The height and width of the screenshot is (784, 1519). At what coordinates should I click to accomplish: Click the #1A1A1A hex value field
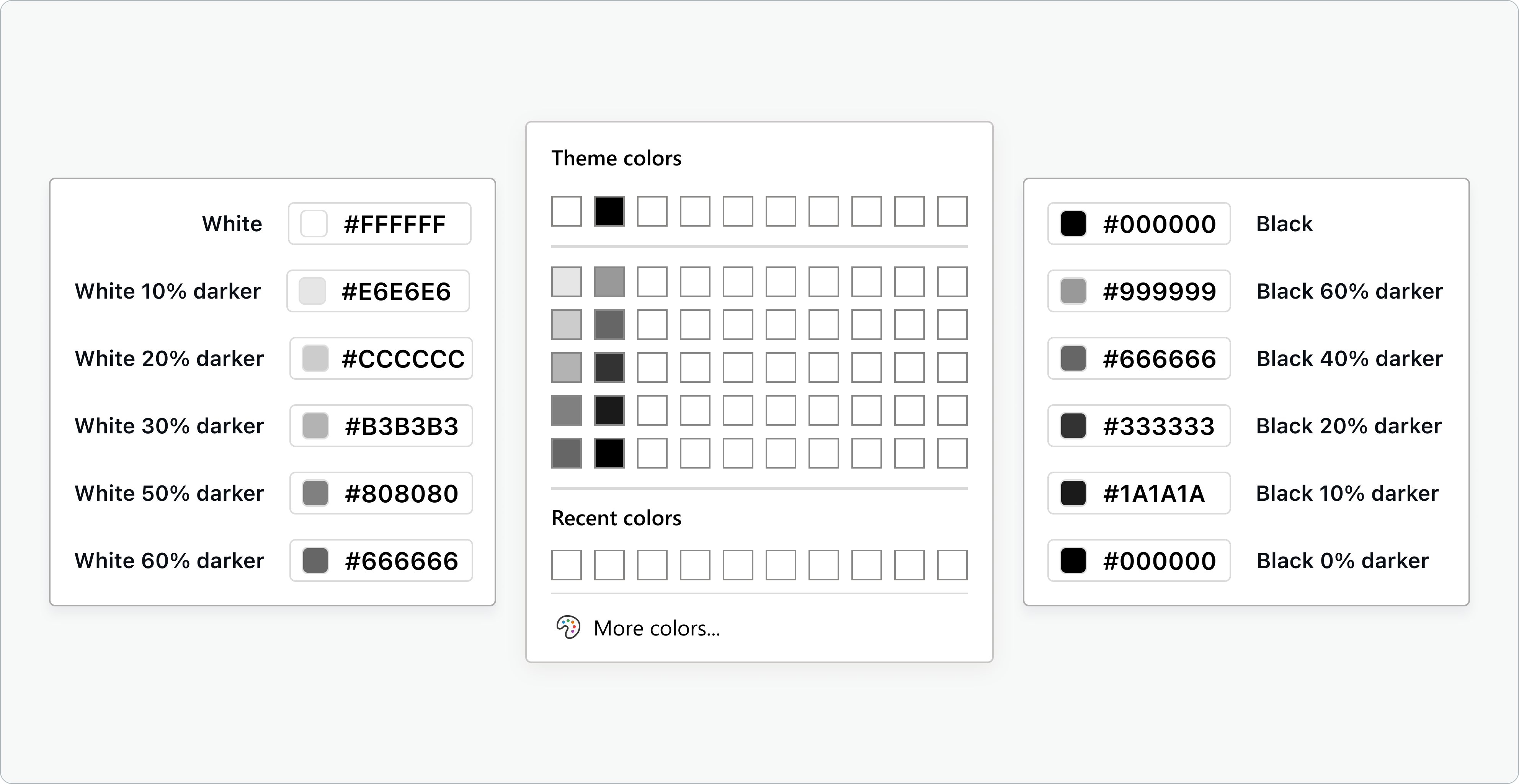[1138, 493]
